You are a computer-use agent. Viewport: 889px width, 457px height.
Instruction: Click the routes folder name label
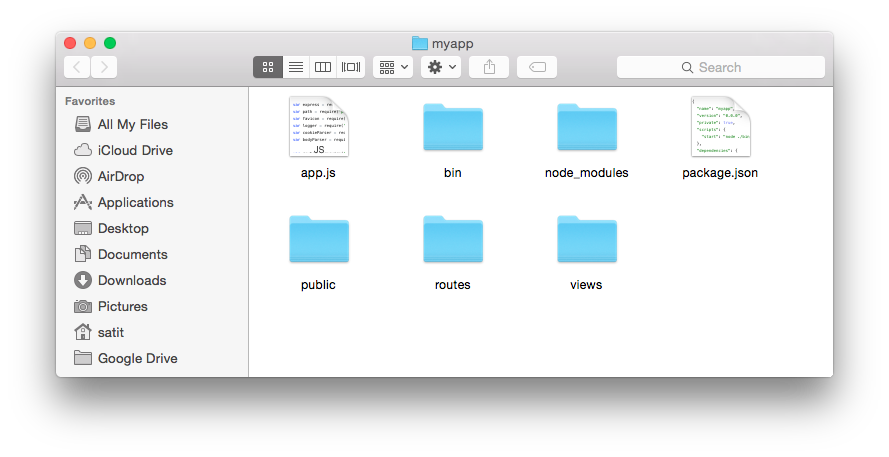452,285
